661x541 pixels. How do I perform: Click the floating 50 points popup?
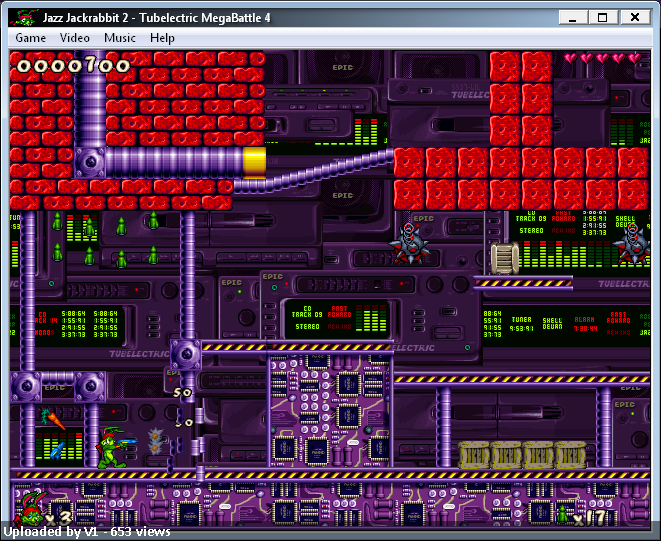tap(183, 393)
